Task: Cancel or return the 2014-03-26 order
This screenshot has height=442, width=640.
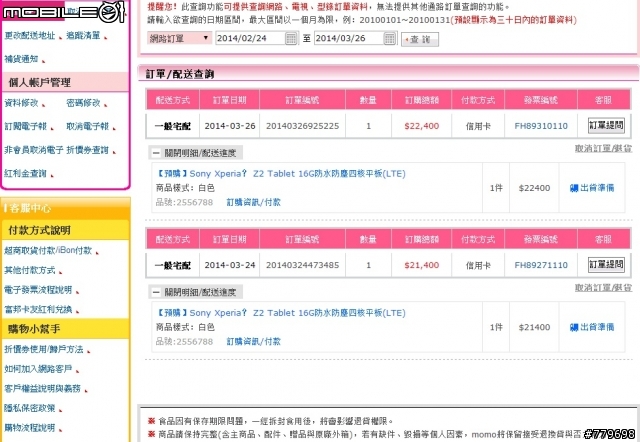Action: (x=603, y=149)
